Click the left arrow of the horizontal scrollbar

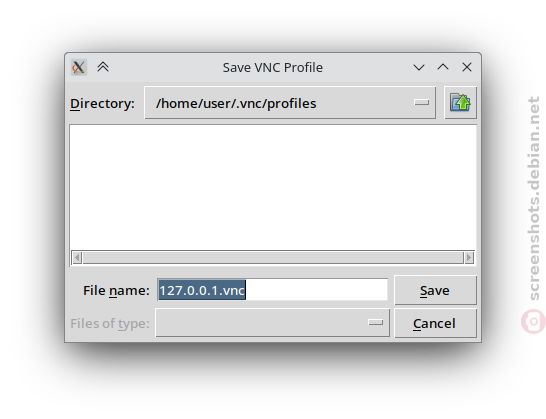tap(77, 258)
